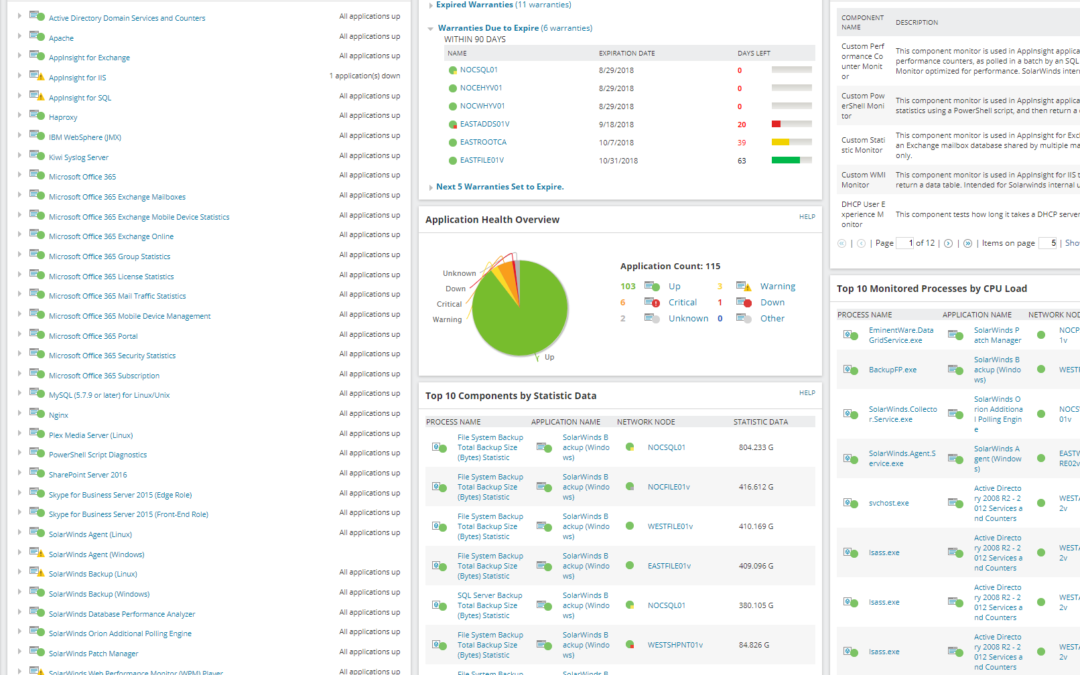Click the next page arrow in component pager
Viewport: 1080px width, 675px height.
[x=948, y=243]
